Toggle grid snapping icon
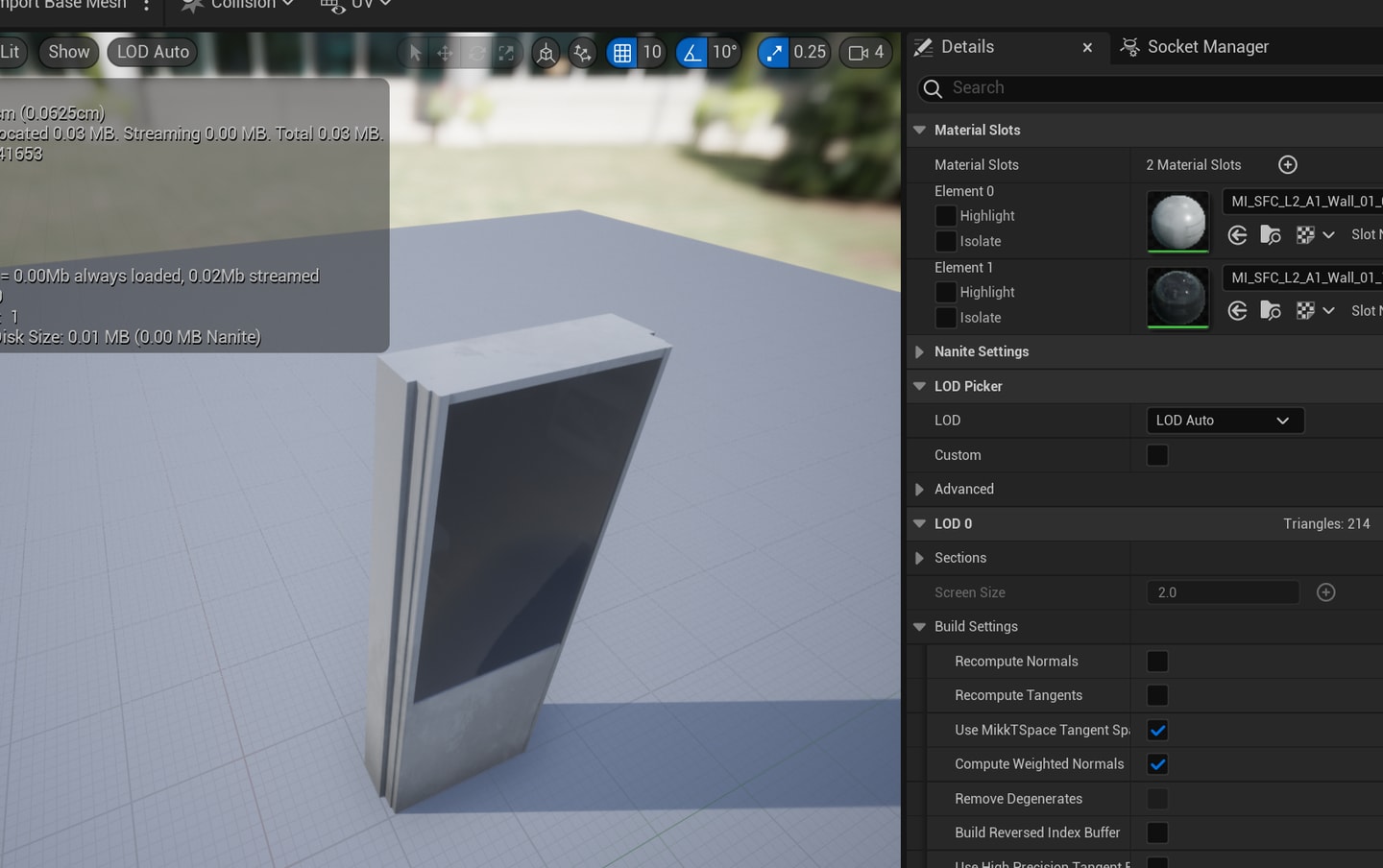The image size is (1383, 868). 622,53
